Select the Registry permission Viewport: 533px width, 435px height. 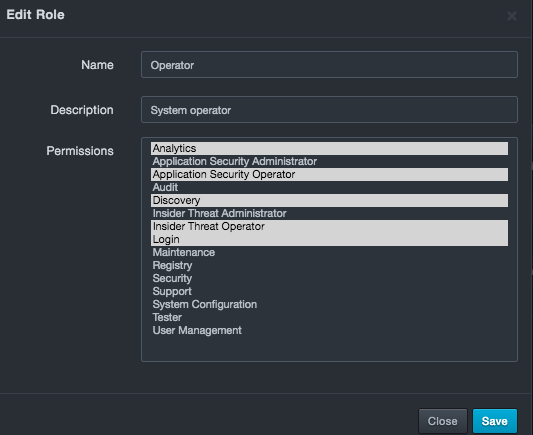(329, 265)
